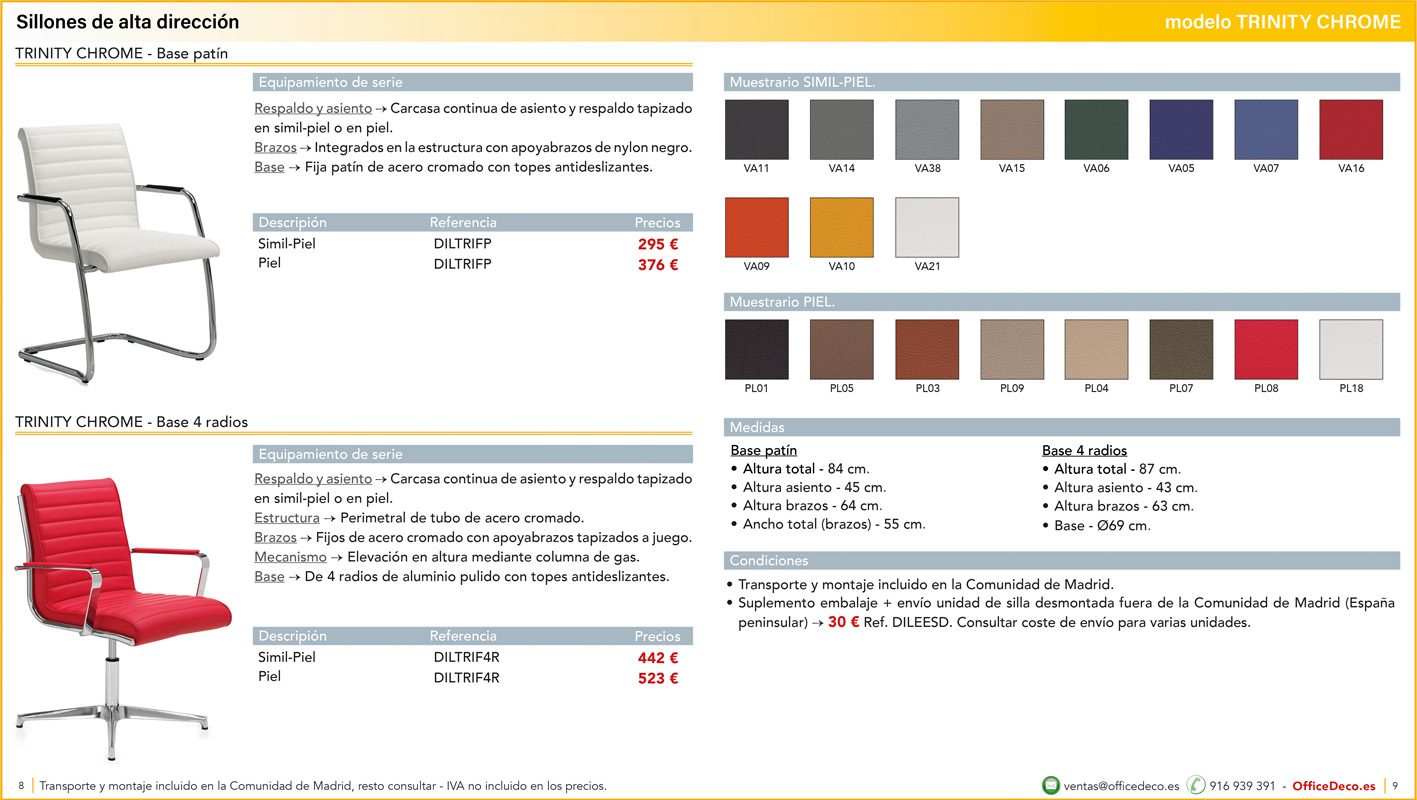Open the ventas@officedeco.es email link
The height and width of the screenshot is (800, 1417).
[x=1121, y=786]
